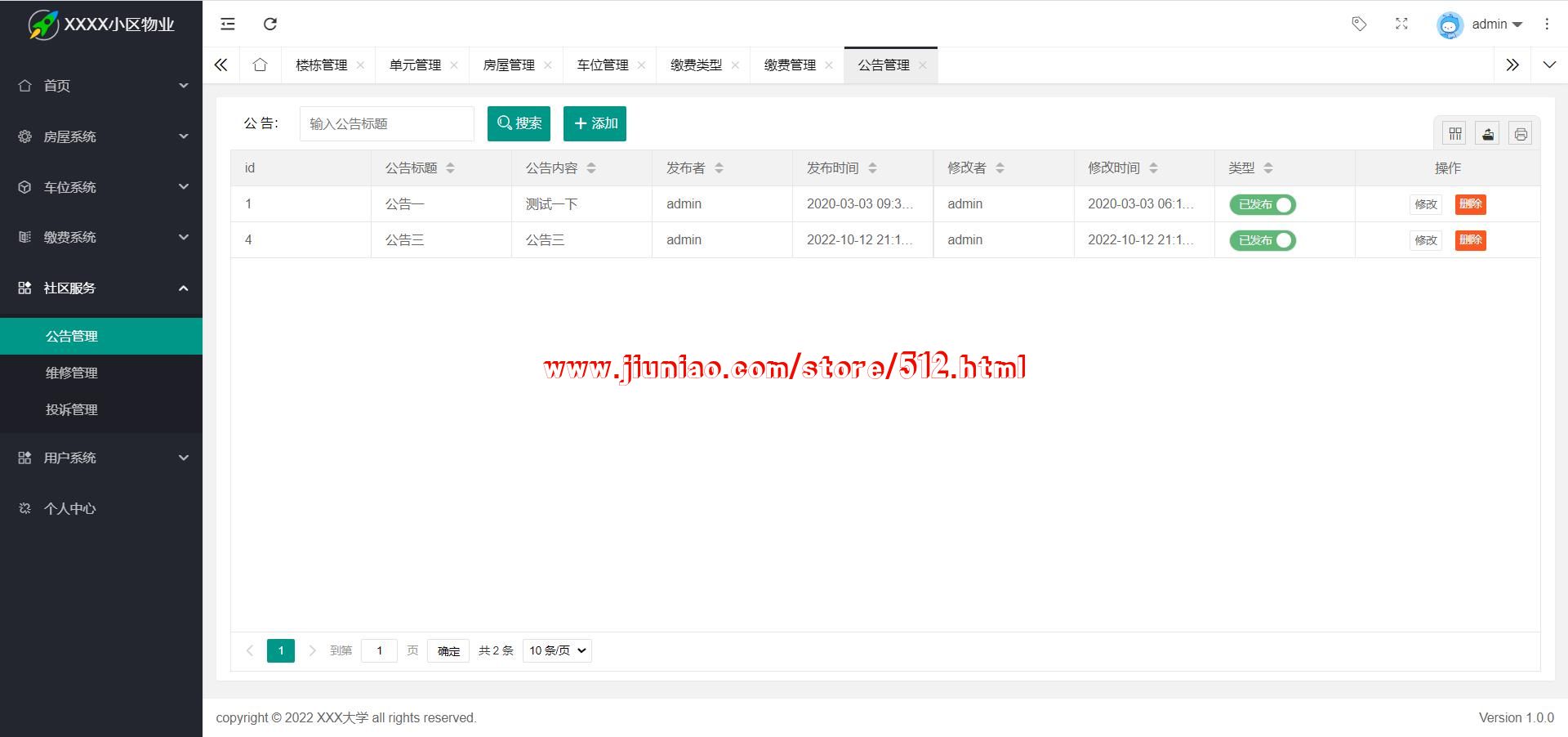Click the rocket logo in sidebar
The image size is (1568, 737).
pyautogui.click(x=43, y=25)
